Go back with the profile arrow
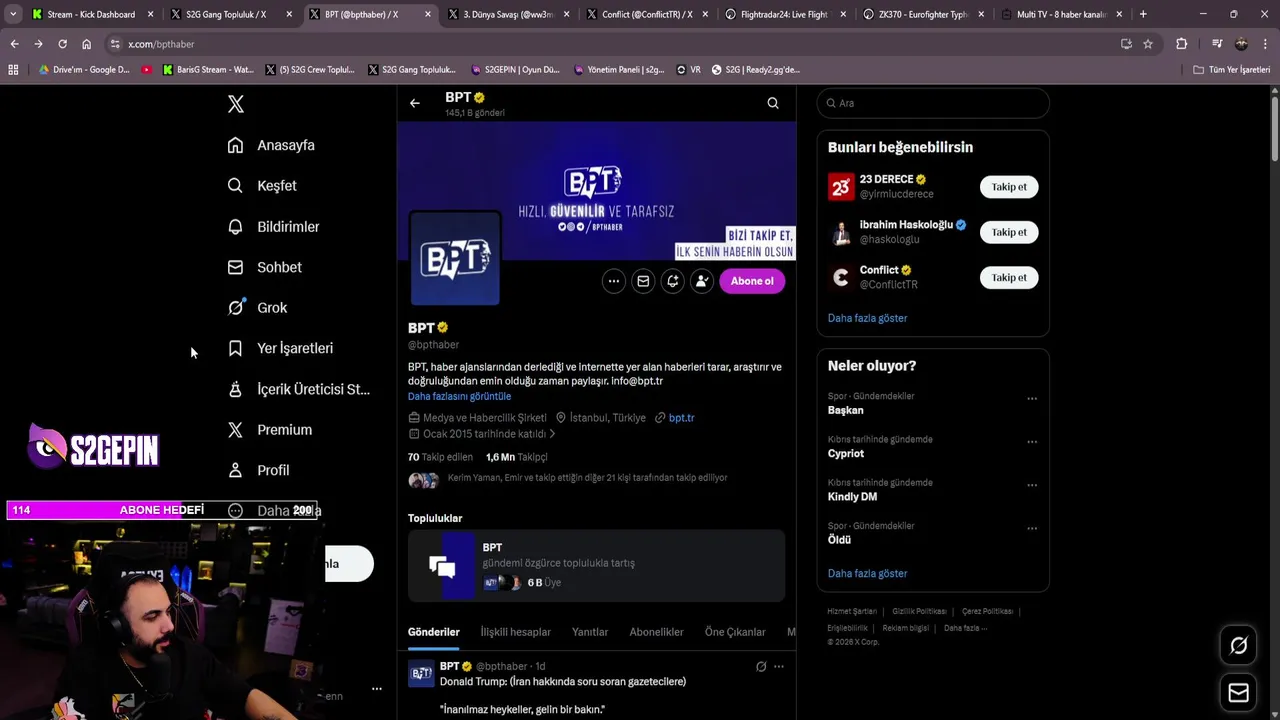Image resolution: width=1280 pixels, height=720 pixels. (414, 103)
